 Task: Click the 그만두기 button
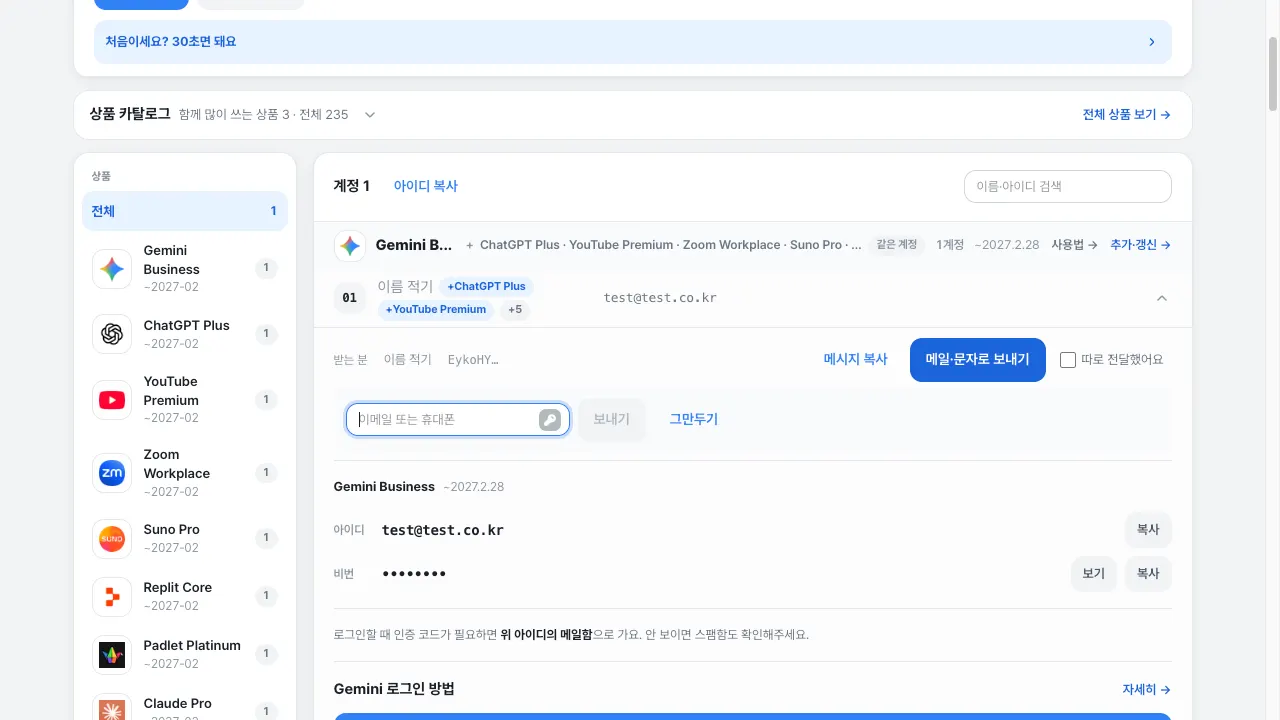pyautogui.click(x=693, y=420)
